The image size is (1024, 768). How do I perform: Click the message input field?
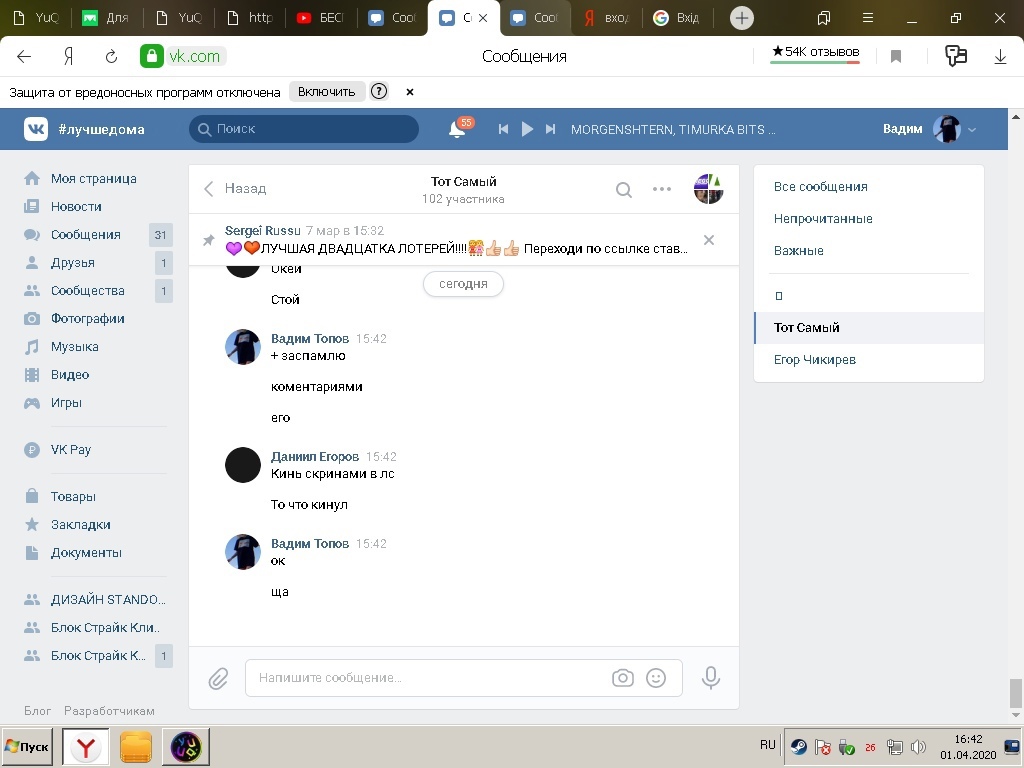(425, 678)
